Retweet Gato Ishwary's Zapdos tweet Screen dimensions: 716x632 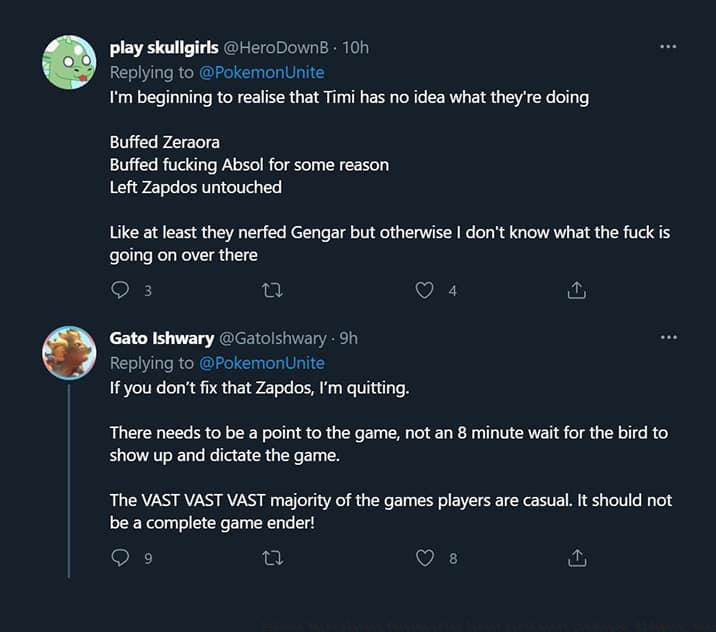272,558
